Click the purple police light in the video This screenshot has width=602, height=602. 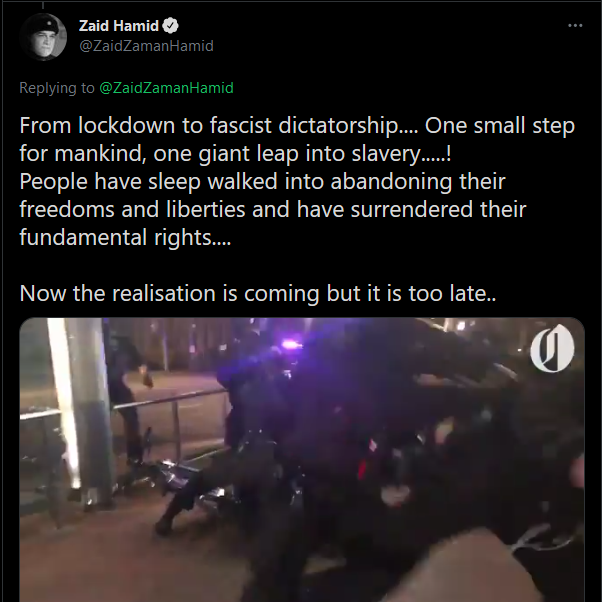pyautogui.click(x=292, y=344)
